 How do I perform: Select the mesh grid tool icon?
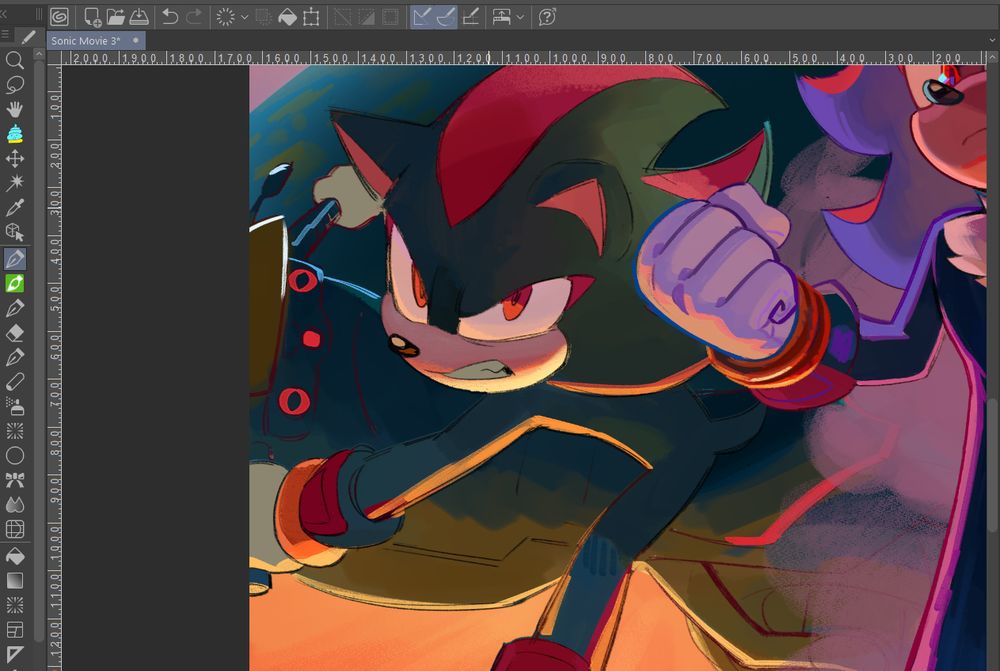[15, 529]
